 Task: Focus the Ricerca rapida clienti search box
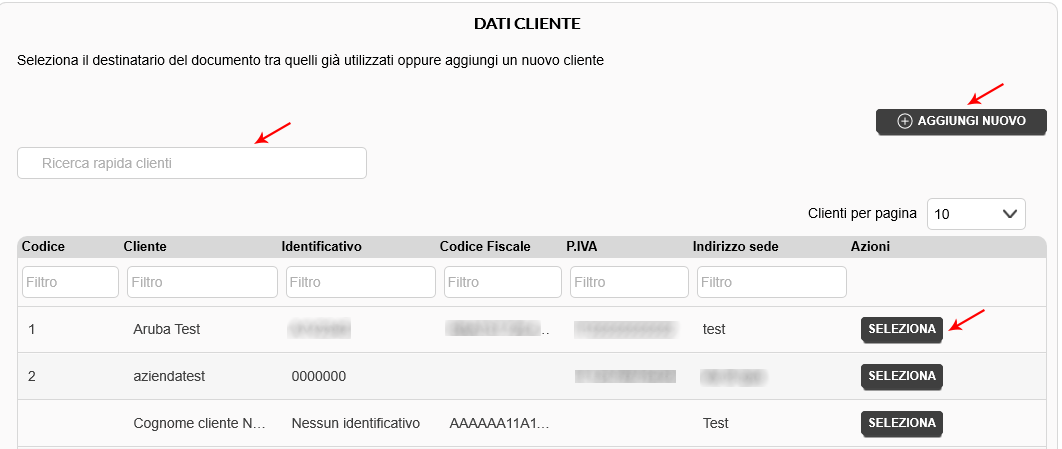click(x=192, y=163)
